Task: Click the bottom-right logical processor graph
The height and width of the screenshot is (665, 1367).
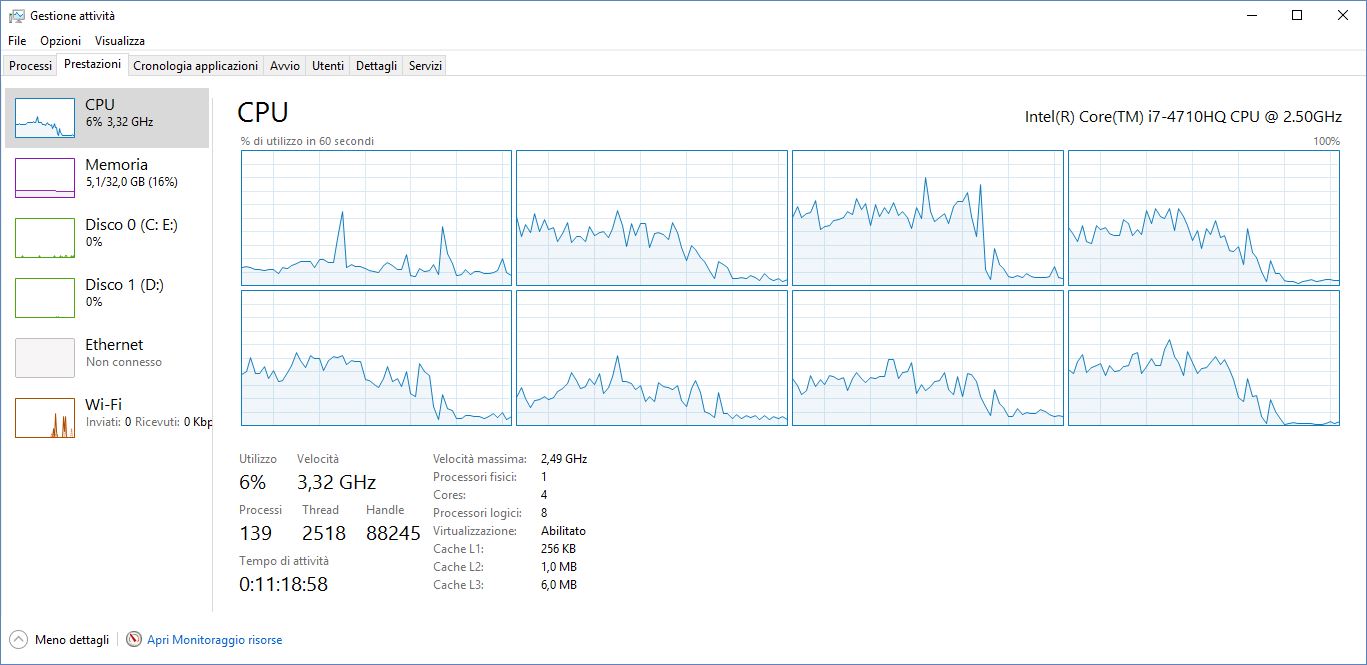Action: 1204,358
